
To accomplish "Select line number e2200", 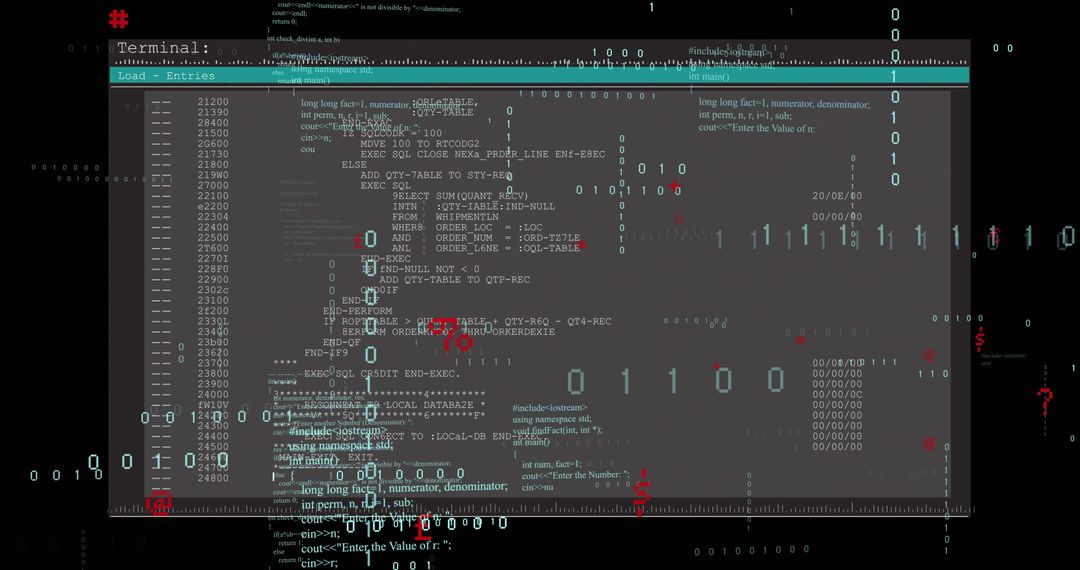I will point(213,207).
